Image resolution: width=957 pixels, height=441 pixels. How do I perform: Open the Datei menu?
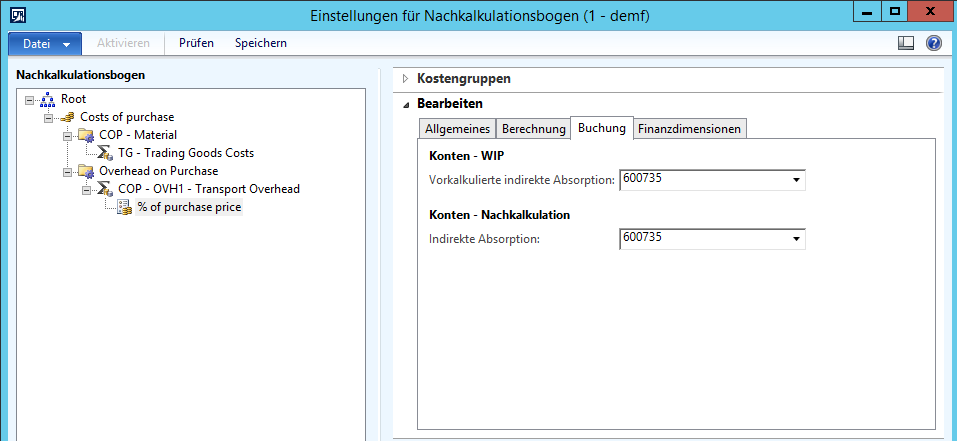coord(45,44)
